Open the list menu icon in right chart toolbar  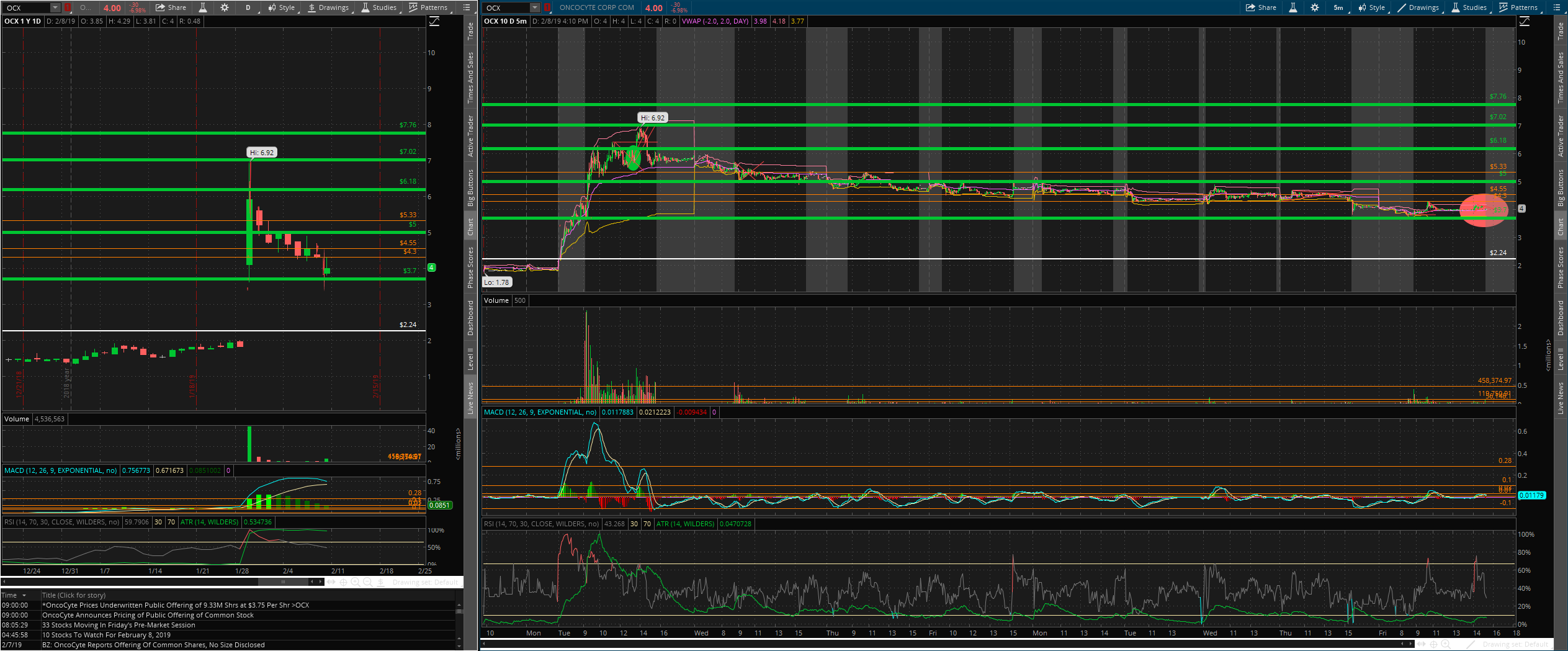1556,7
